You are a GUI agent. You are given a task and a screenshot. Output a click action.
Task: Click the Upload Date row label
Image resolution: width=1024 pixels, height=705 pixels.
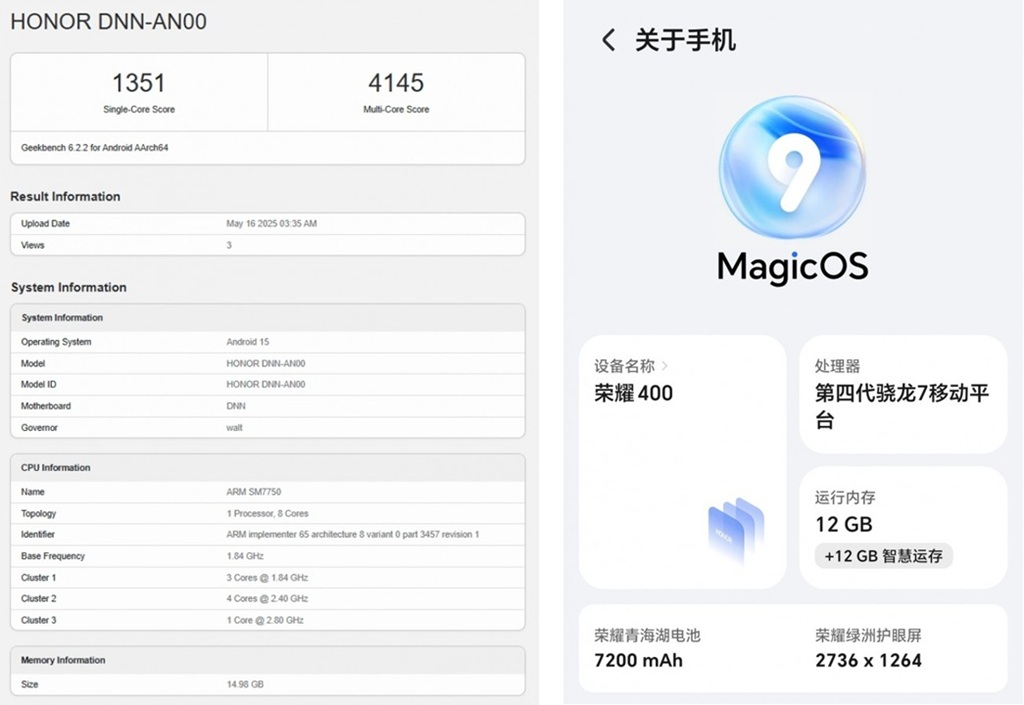tap(45, 223)
